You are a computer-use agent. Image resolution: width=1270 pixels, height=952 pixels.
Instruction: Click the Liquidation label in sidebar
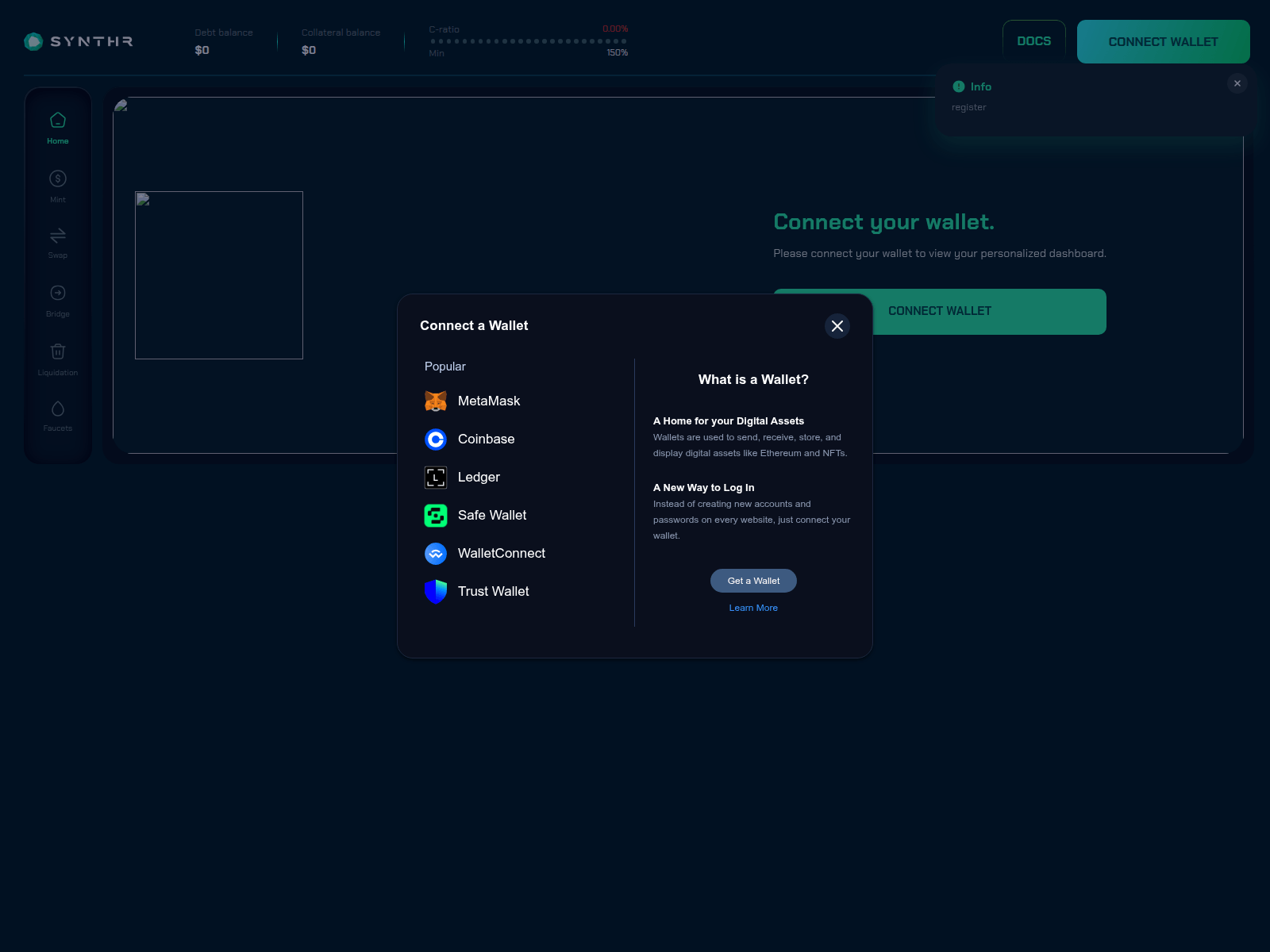pyautogui.click(x=58, y=373)
